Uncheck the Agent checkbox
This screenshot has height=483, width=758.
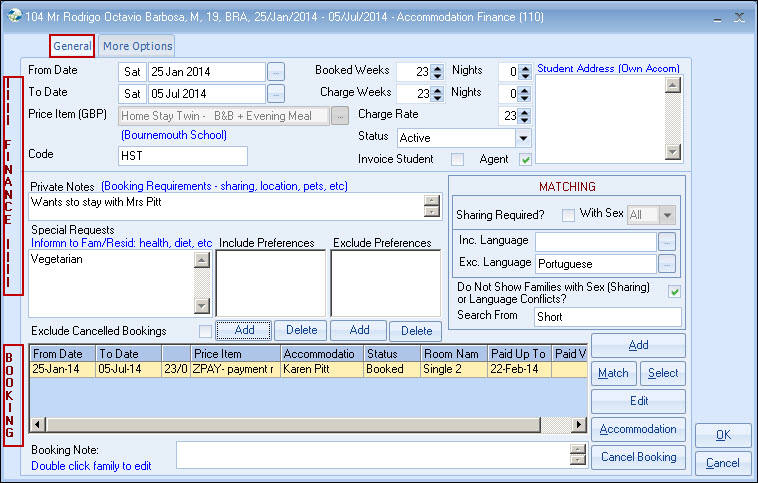tap(526, 159)
